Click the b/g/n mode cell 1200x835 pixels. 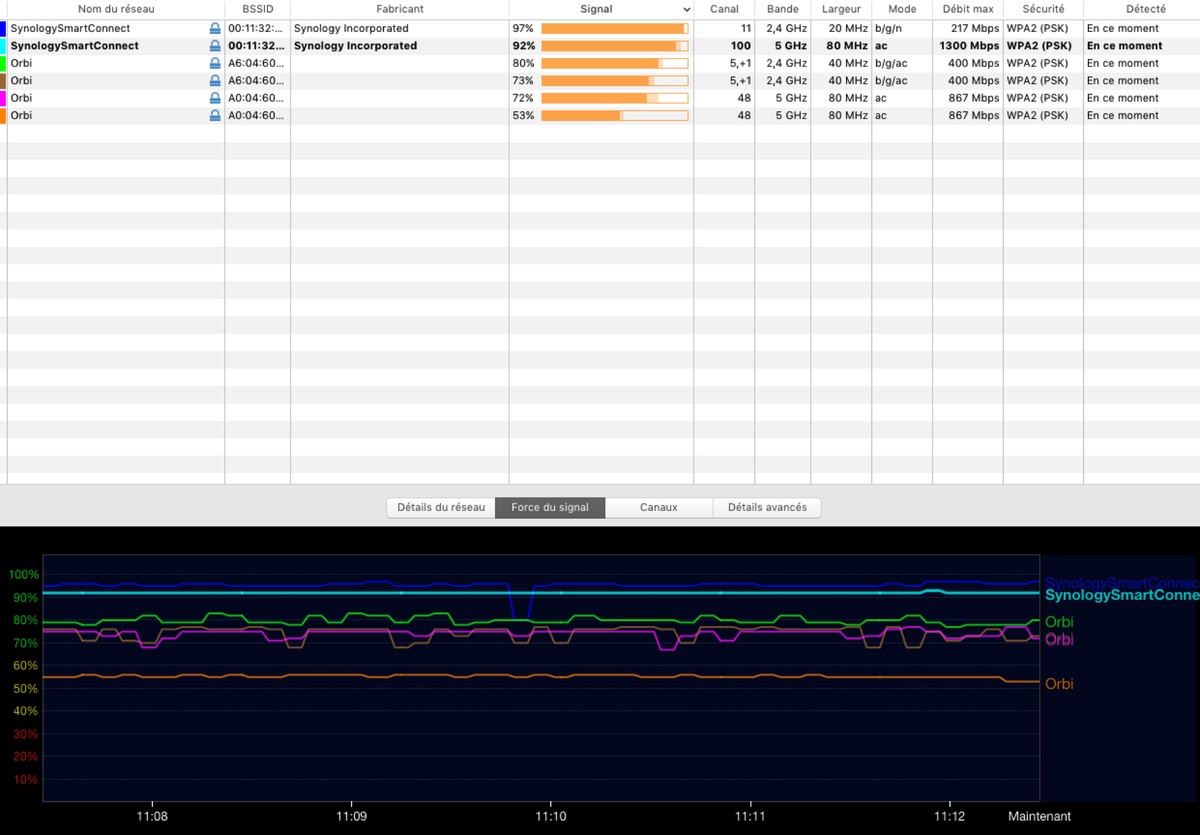pos(888,29)
